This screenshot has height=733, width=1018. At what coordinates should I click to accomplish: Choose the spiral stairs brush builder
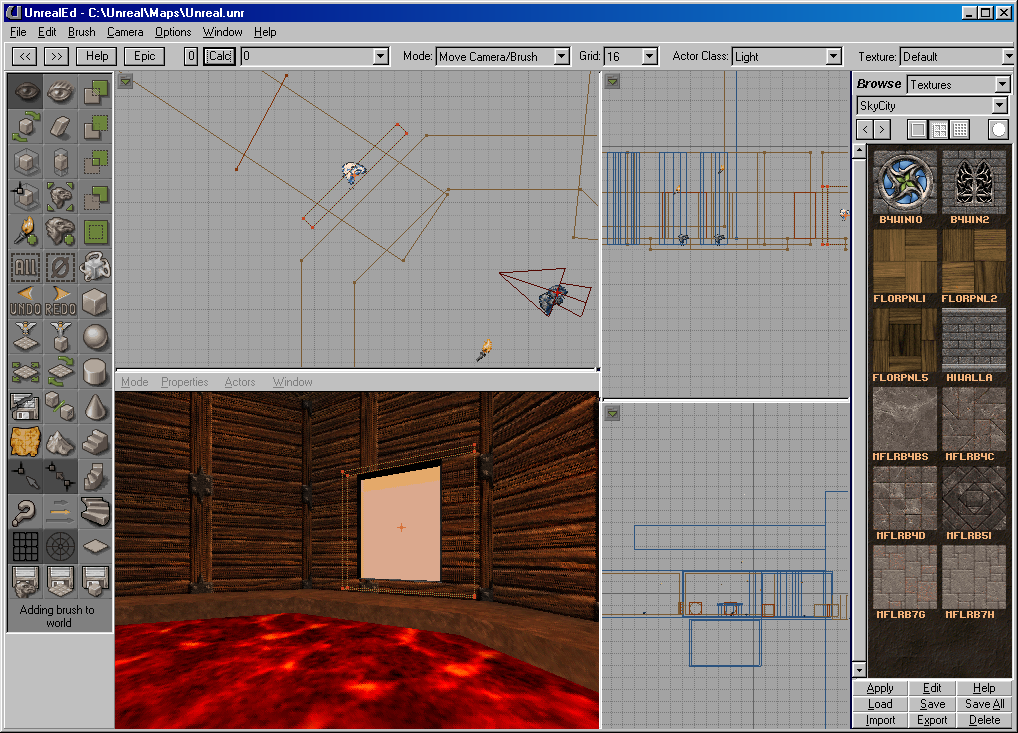pyautogui.click(x=95, y=477)
